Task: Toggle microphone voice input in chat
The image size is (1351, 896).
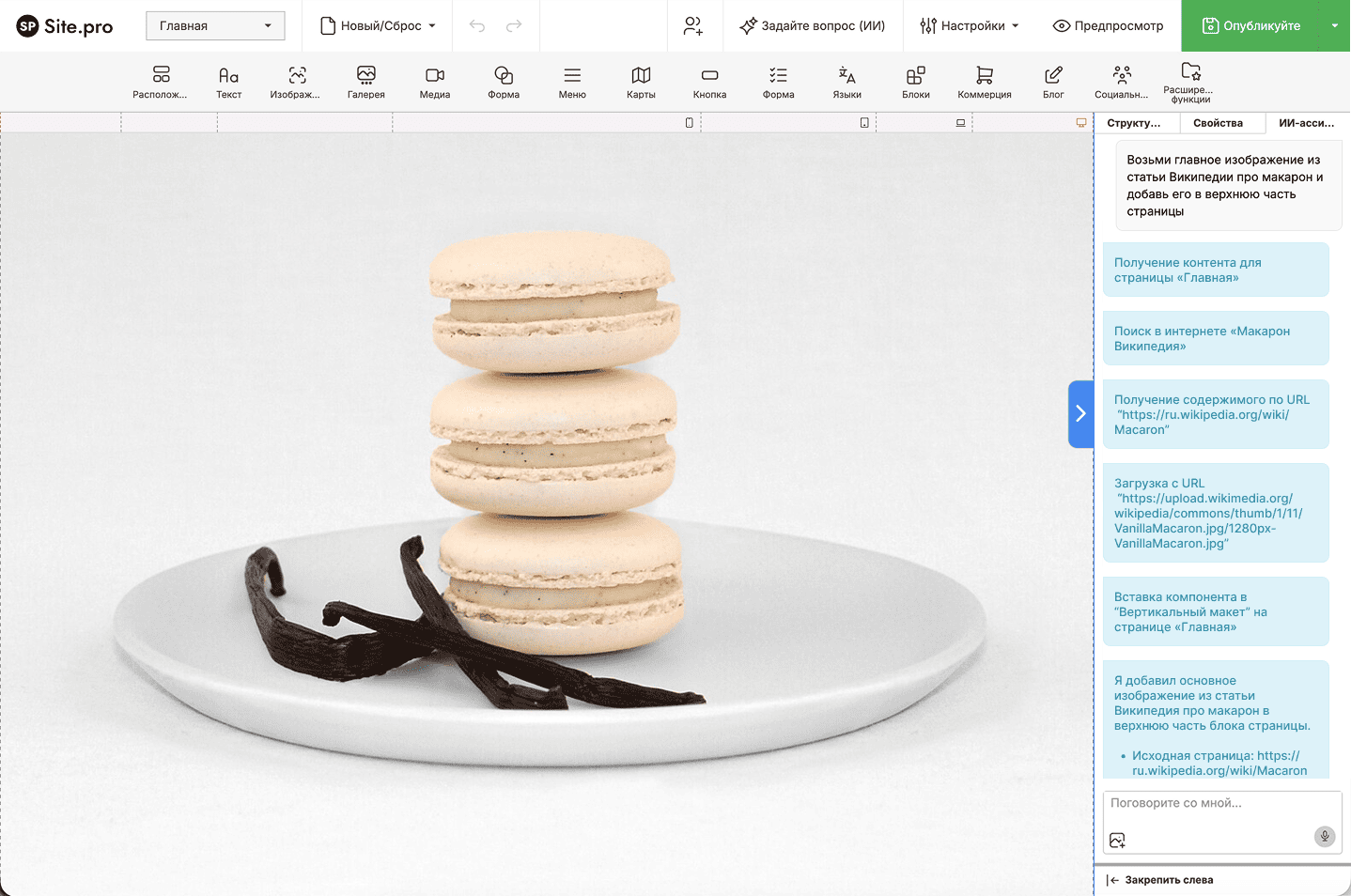Action: [x=1324, y=836]
